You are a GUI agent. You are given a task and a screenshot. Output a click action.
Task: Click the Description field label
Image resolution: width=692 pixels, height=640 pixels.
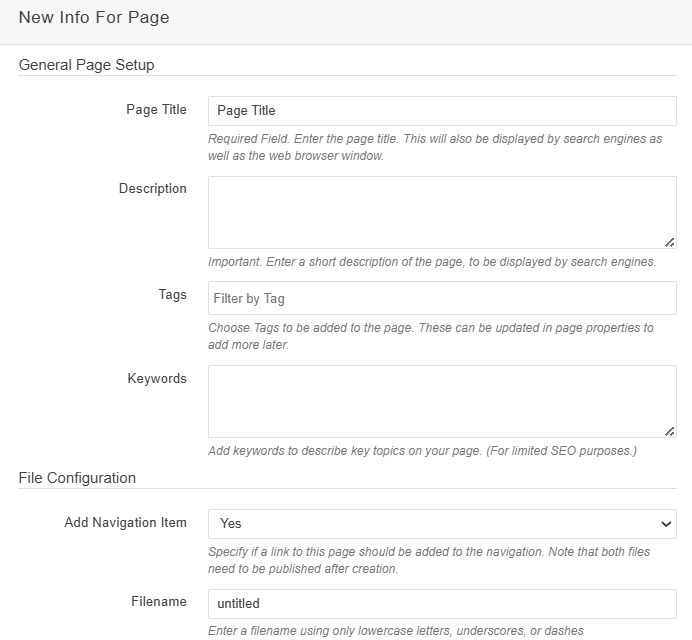tap(152, 188)
